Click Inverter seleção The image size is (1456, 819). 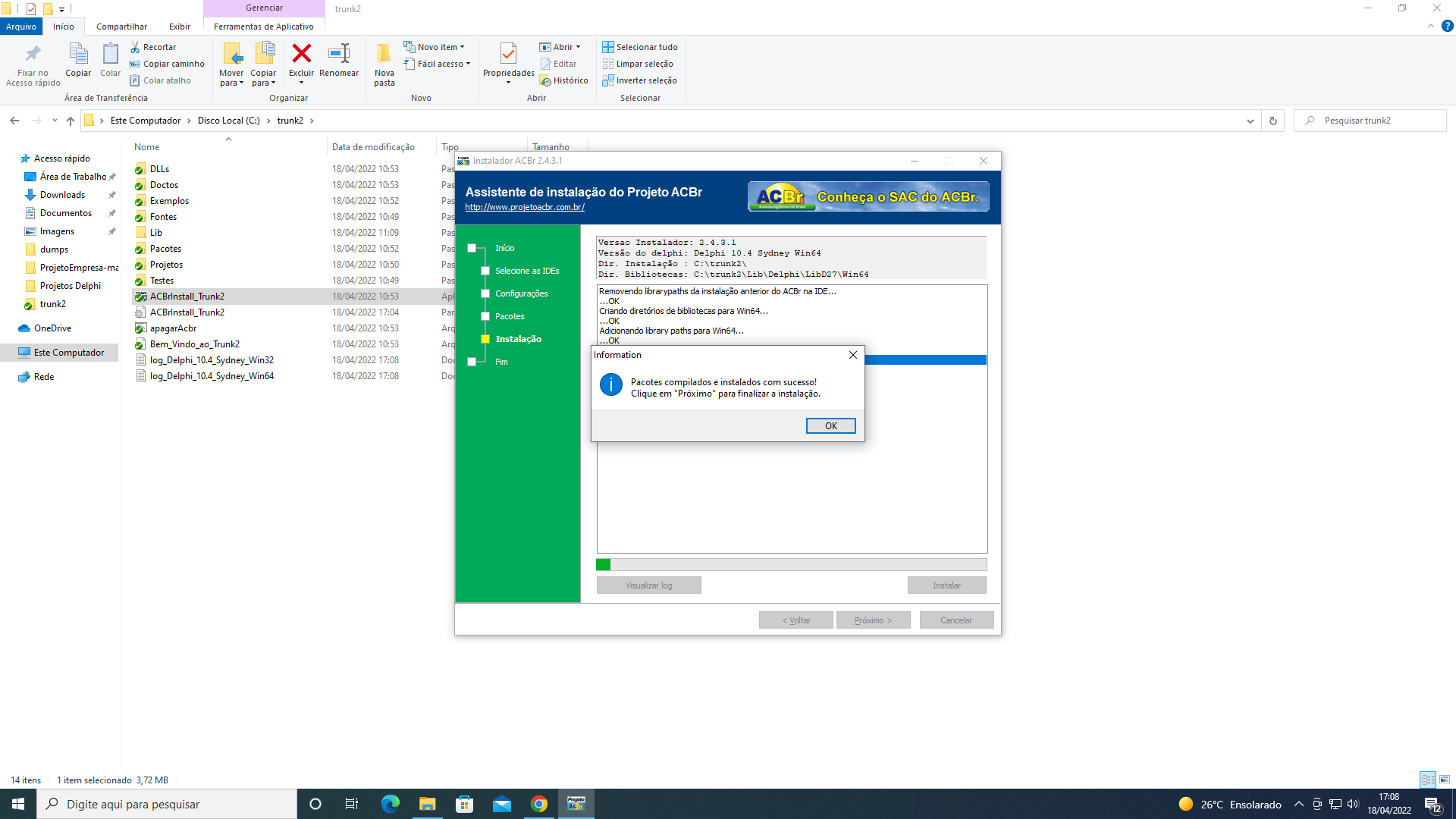tap(640, 80)
